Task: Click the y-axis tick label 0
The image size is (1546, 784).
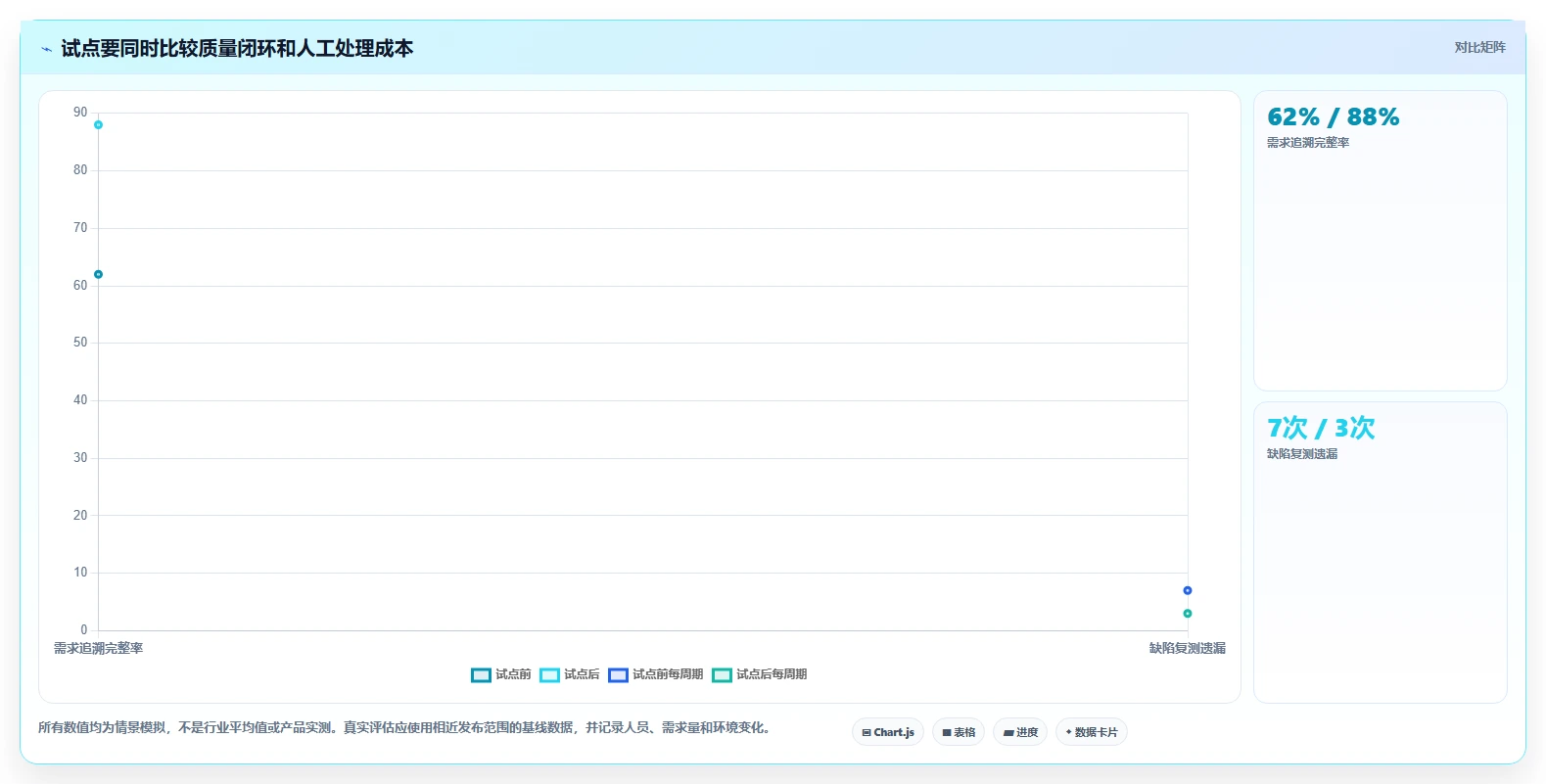Action: point(84,630)
